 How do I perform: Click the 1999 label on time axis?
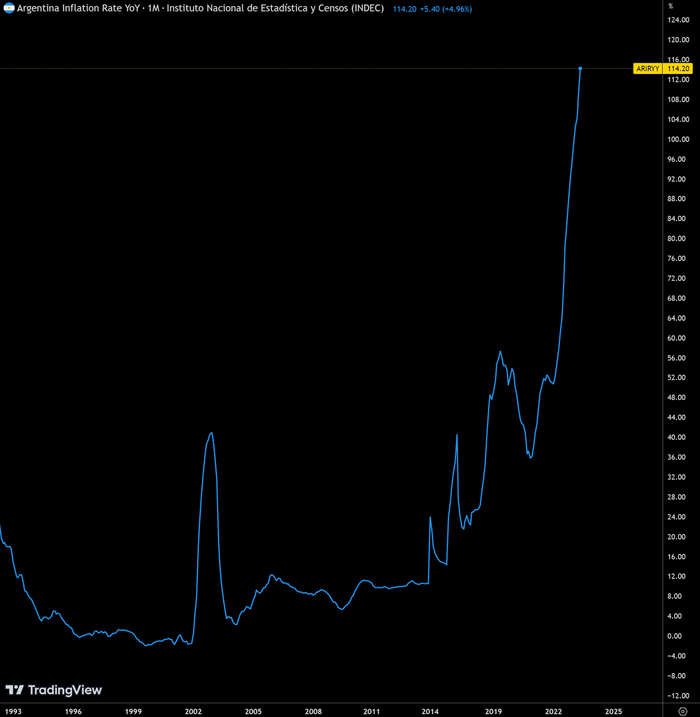[x=133, y=712]
